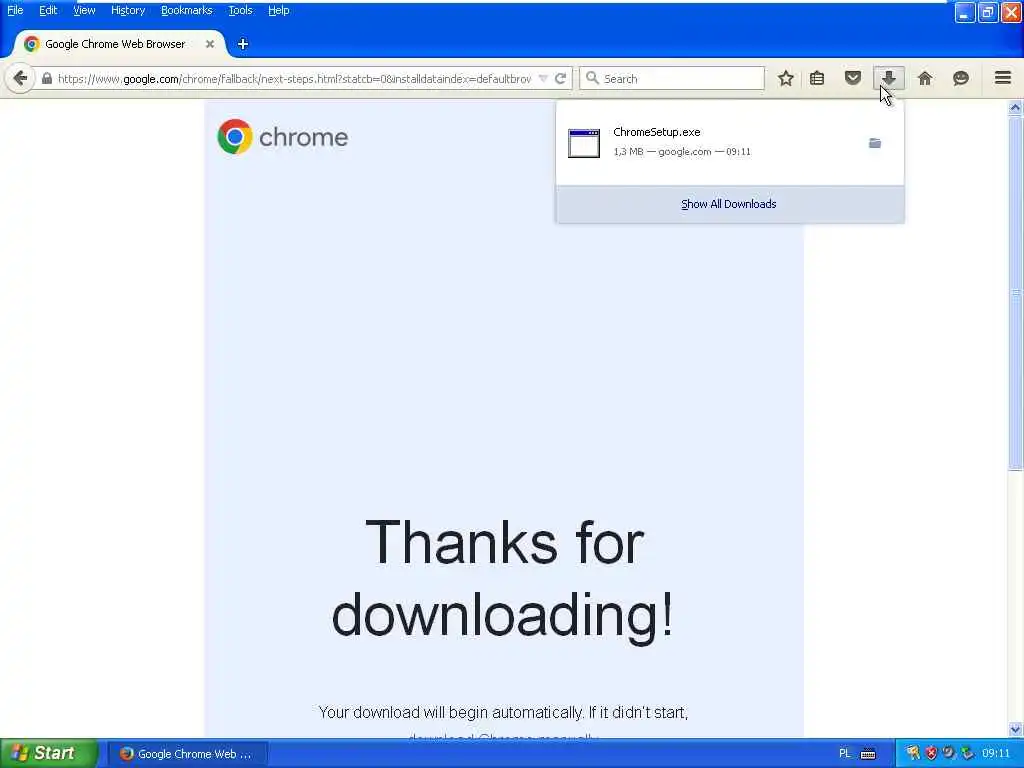Click the vertical scrollbar thumb

1015,292
